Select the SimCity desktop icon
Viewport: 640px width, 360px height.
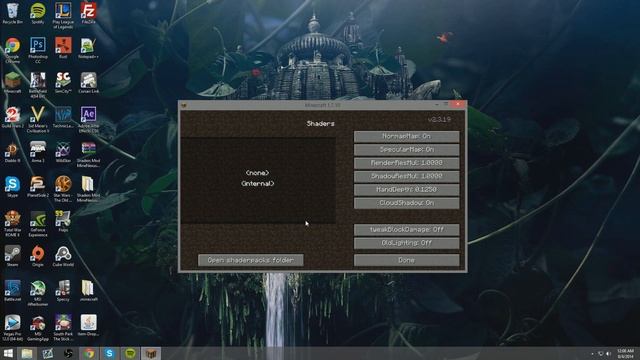(63, 83)
